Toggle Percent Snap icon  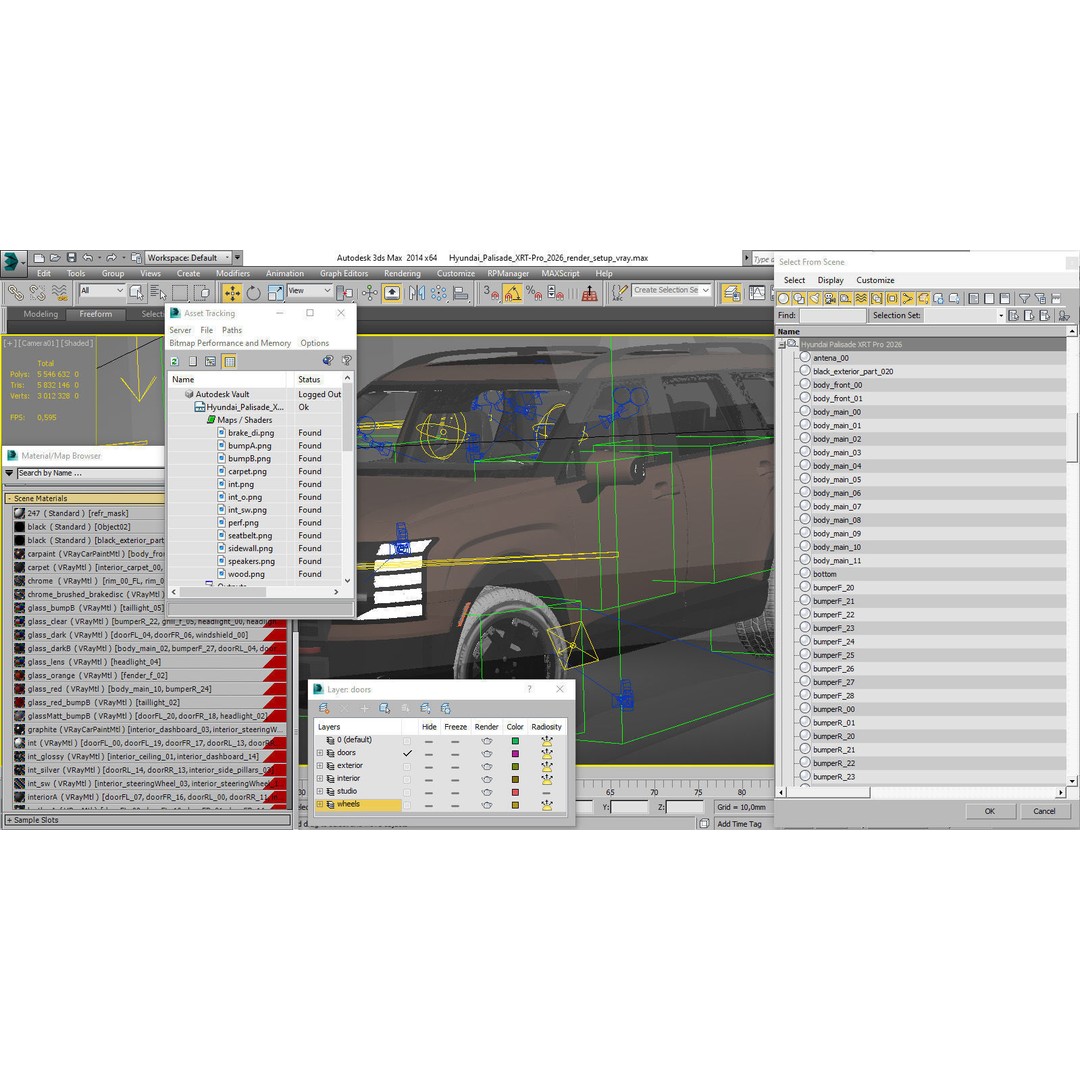pos(534,293)
